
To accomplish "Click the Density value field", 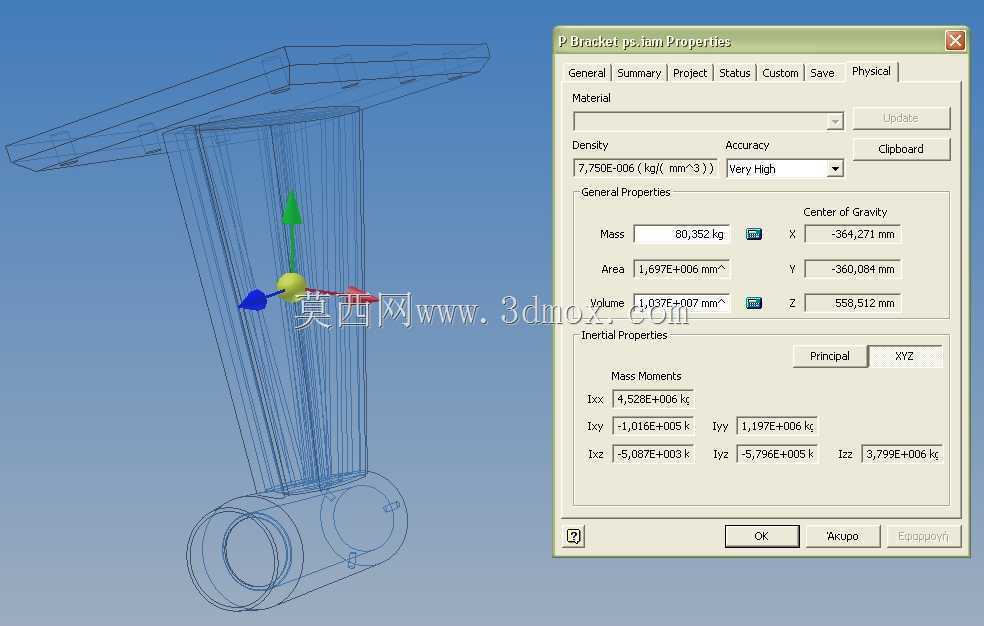I will (x=645, y=168).
